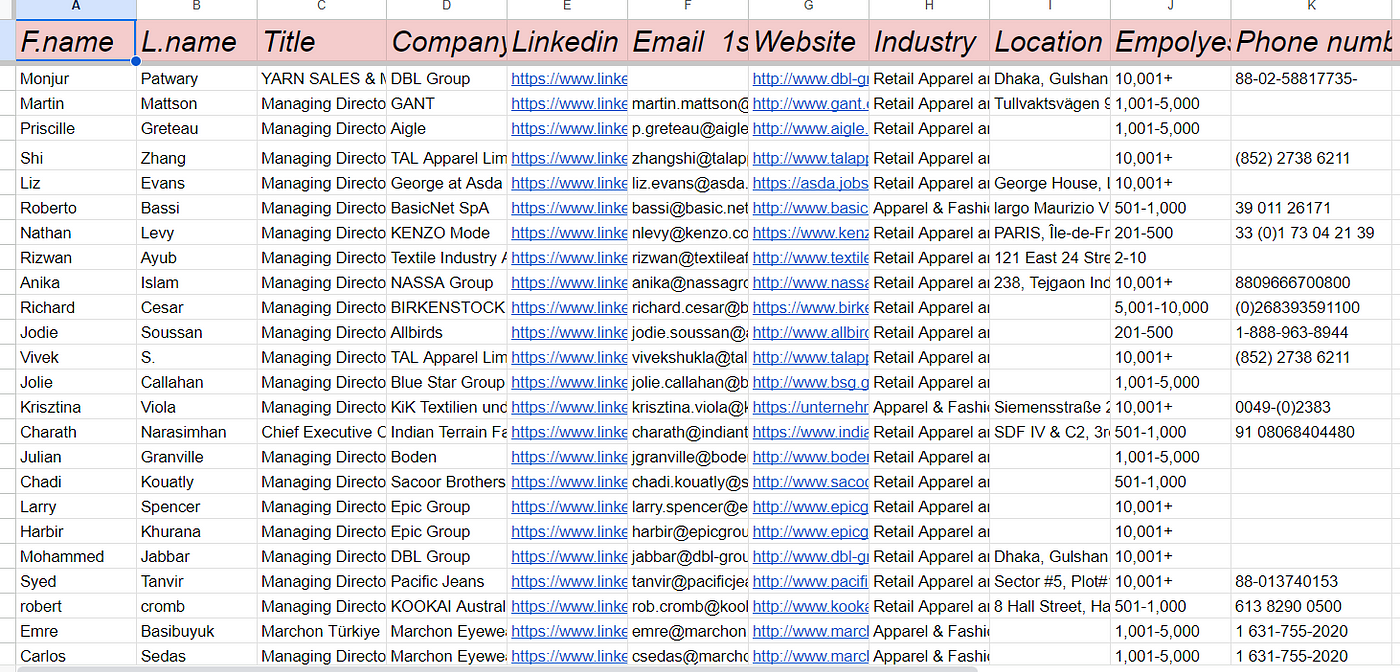Open the www.boden website link
1400x672 pixels.
tap(811, 457)
